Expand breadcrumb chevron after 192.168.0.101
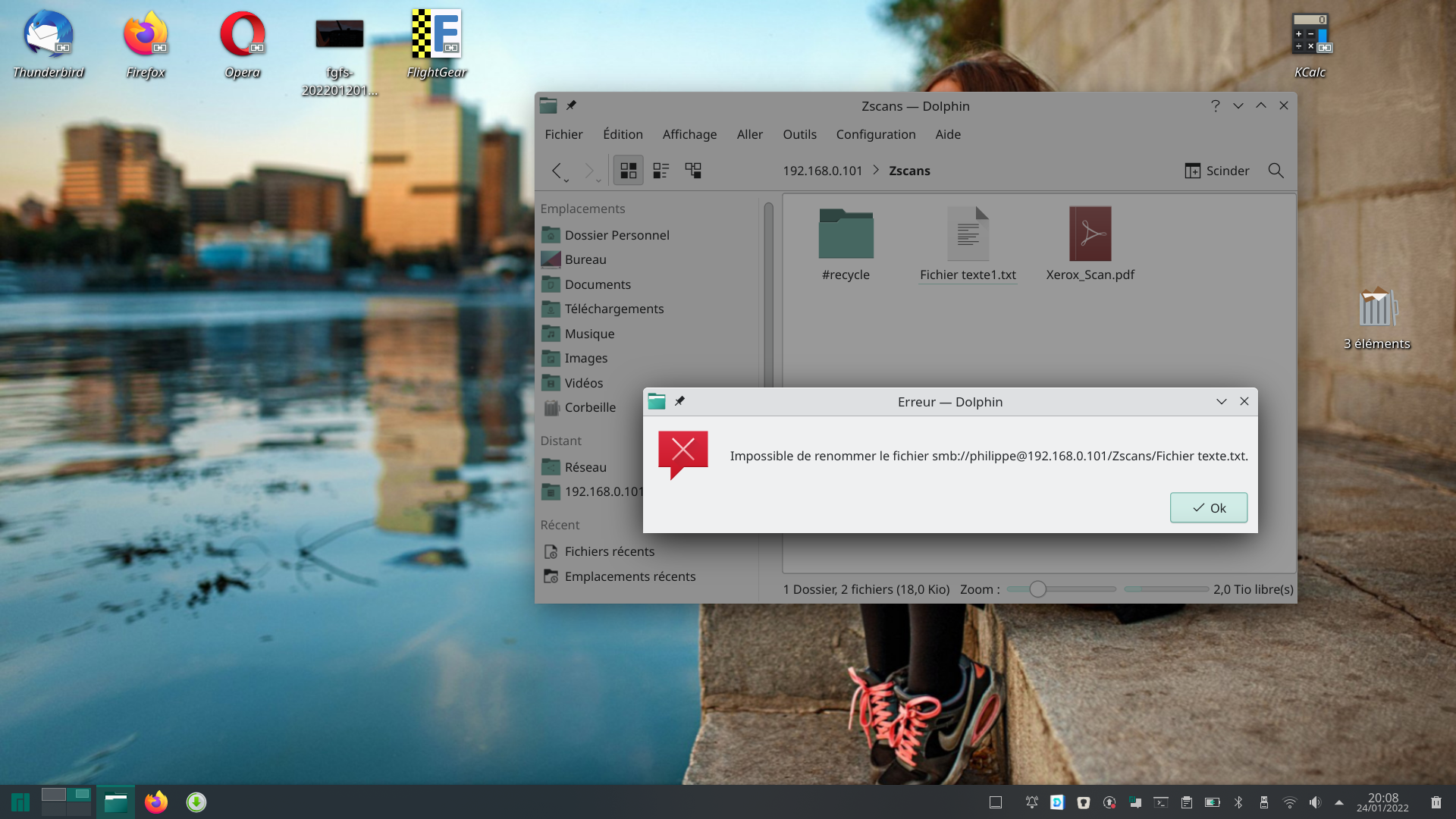Image resolution: width=1456 pixels, height=819 pixels. [x=876, y=170]
